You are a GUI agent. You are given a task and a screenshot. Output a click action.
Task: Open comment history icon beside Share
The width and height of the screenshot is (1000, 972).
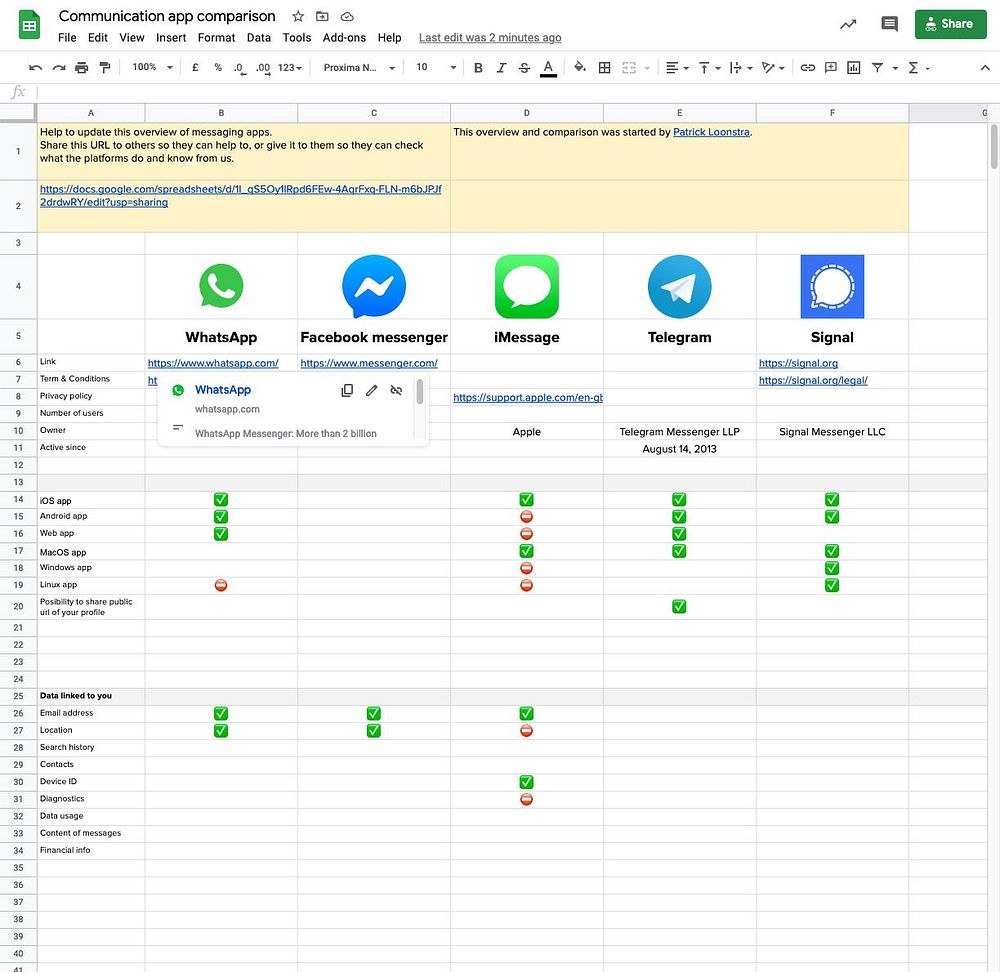[888, 24]
